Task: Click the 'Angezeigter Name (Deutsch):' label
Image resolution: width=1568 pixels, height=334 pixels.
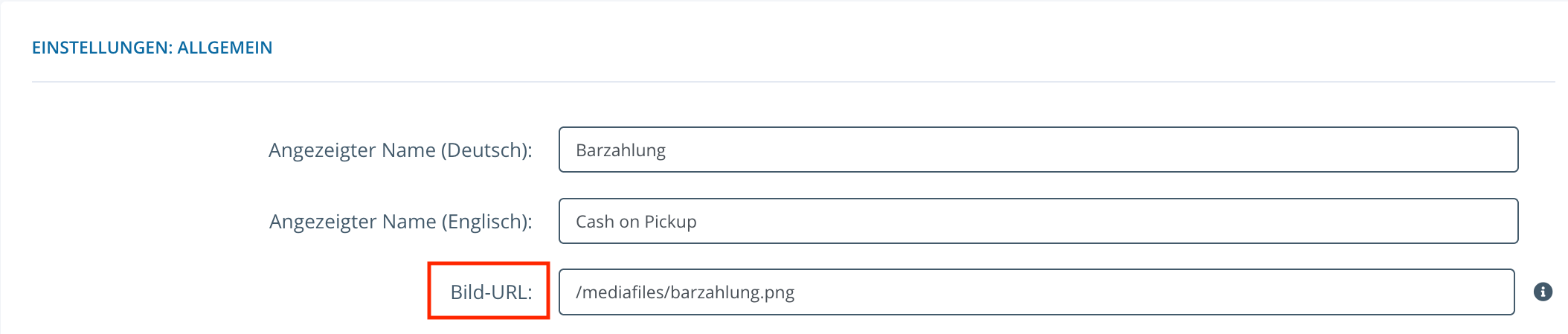Action: (400, 150)
